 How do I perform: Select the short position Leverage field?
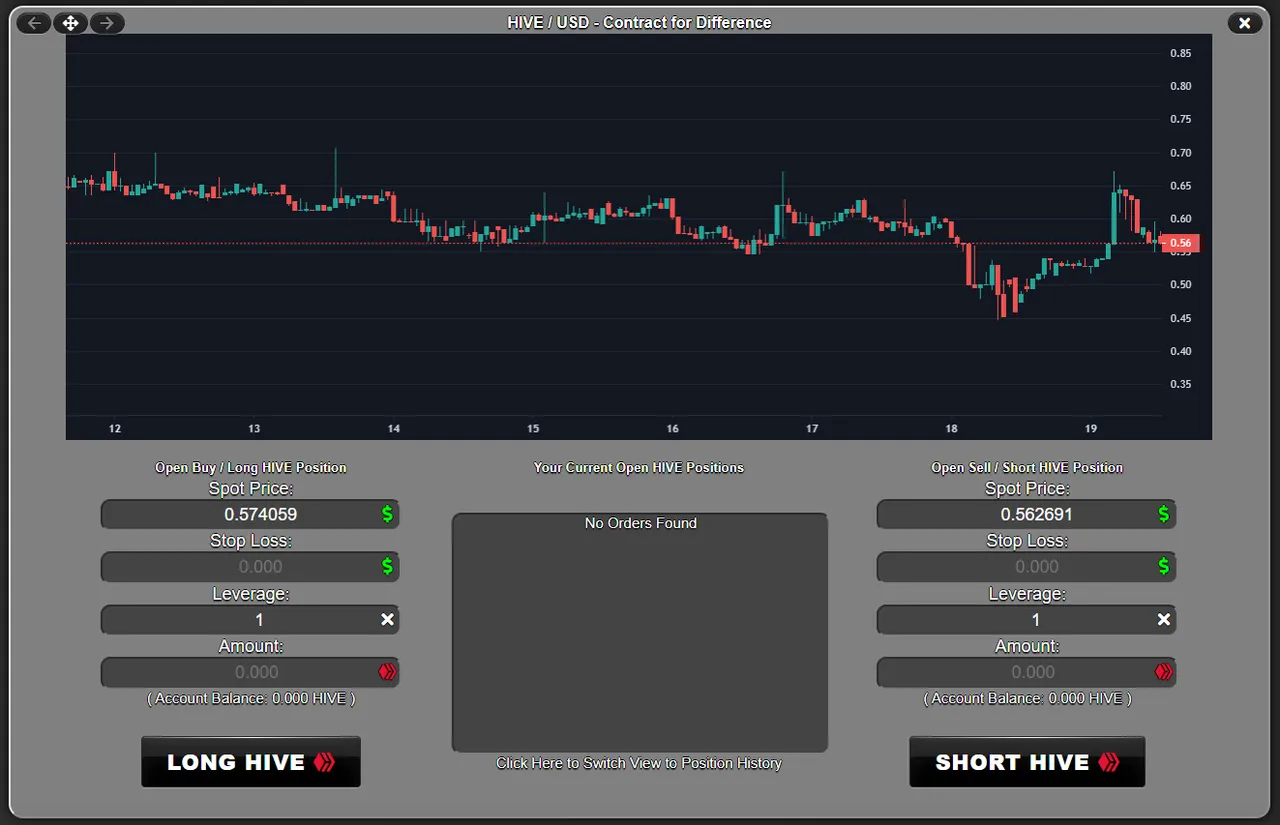(x=1026, y=620)
